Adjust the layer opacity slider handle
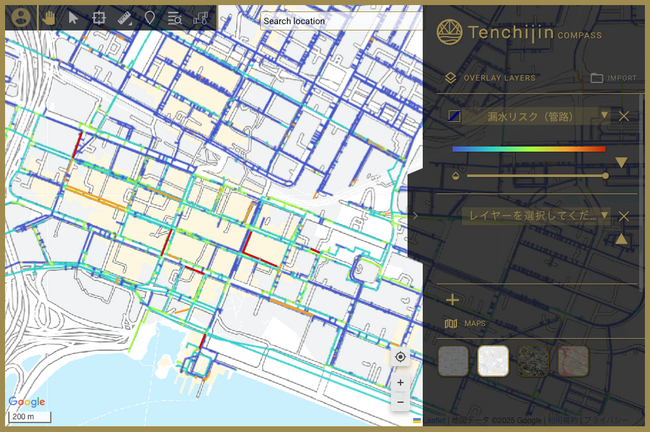This screenshot has height=433, width=650. pos(606,176)
